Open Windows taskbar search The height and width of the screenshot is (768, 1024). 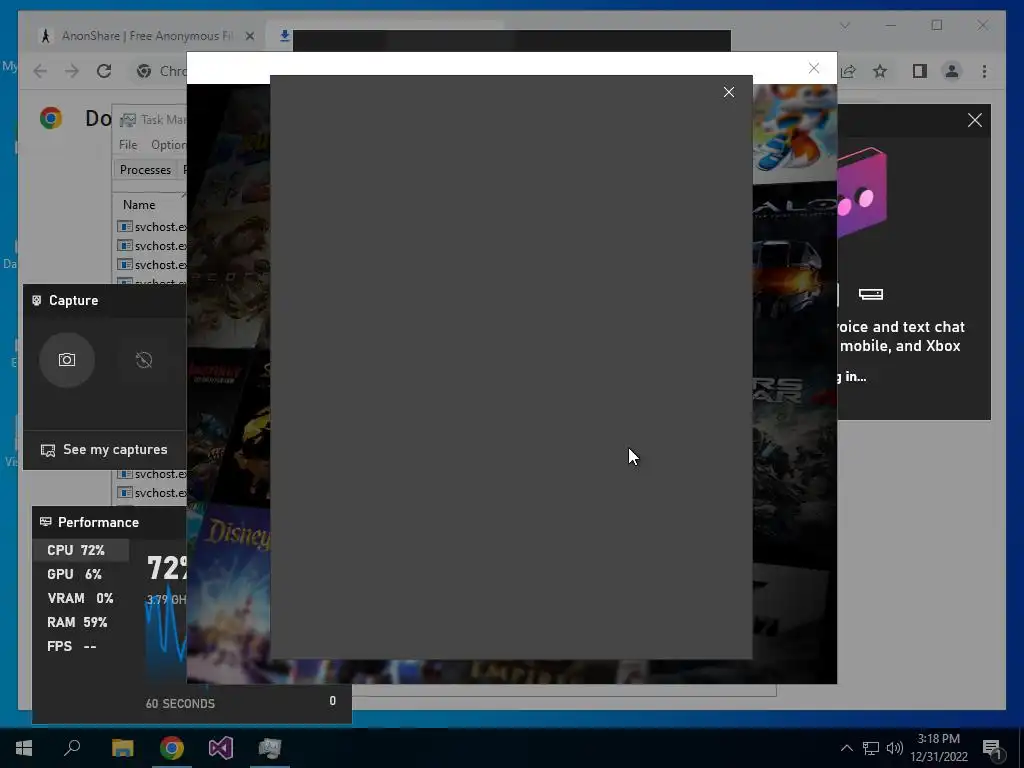pos(72,748)
